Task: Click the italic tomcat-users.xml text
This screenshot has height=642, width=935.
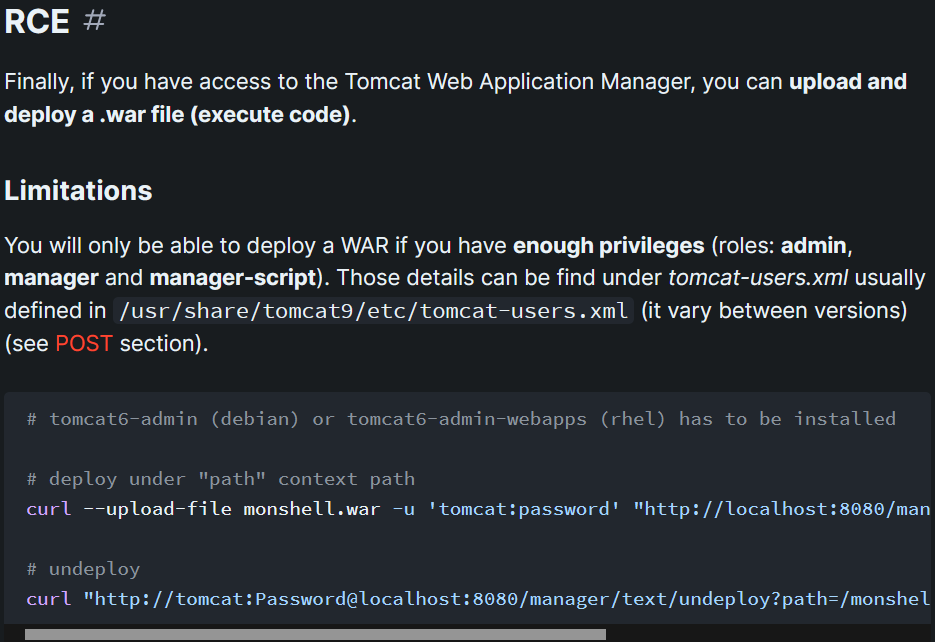Action: coord(758,278)
